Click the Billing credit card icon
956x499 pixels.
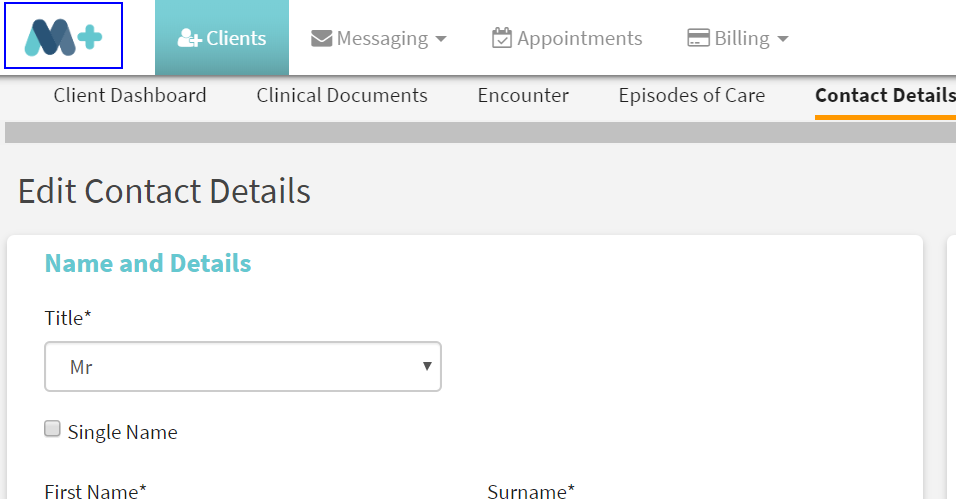[x=698, y=38]
